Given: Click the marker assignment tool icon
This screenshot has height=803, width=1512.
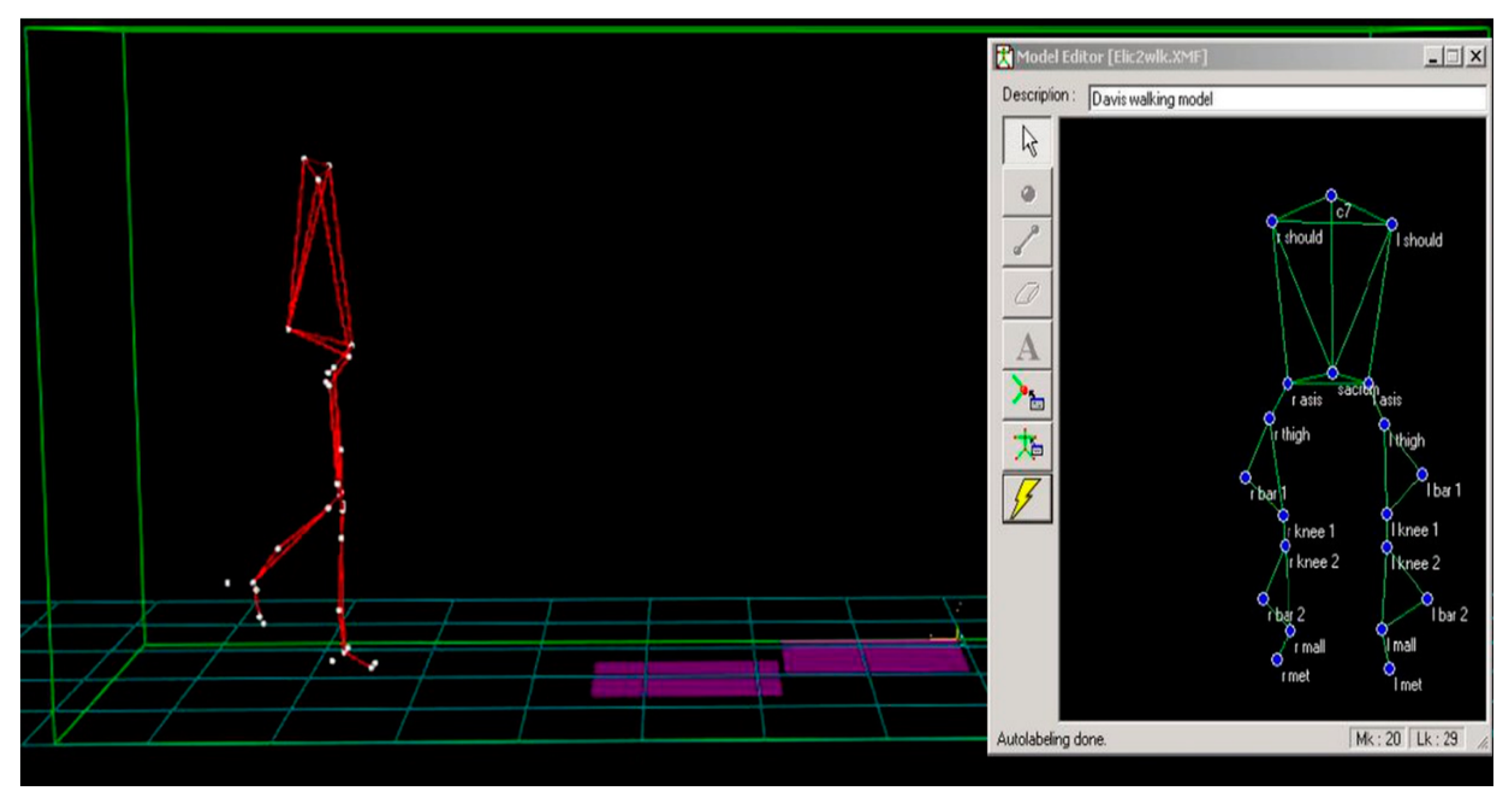Looking at the screenshot, I should pyautogui.click(x=1027, y=395).
